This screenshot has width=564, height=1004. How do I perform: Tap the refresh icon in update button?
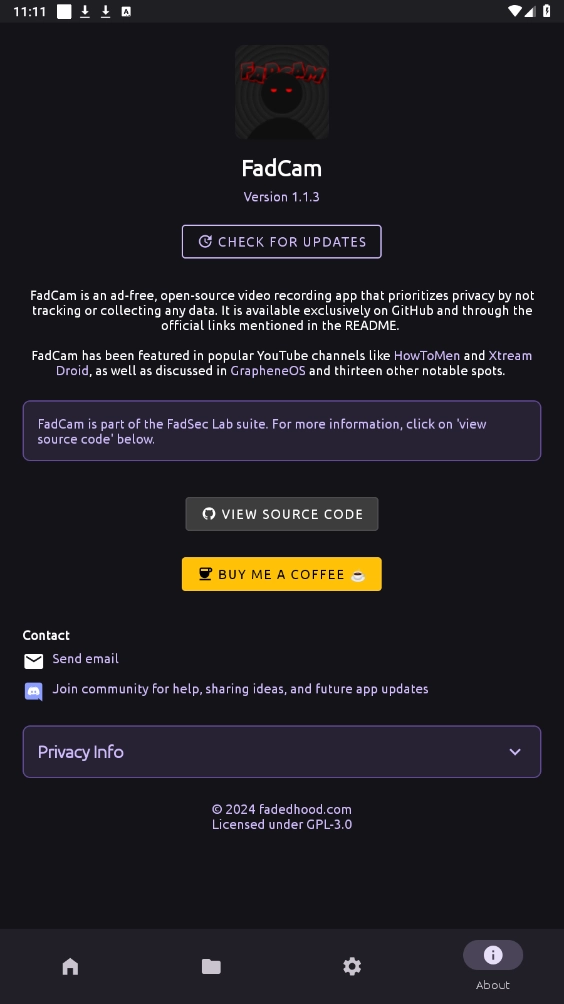205,241
